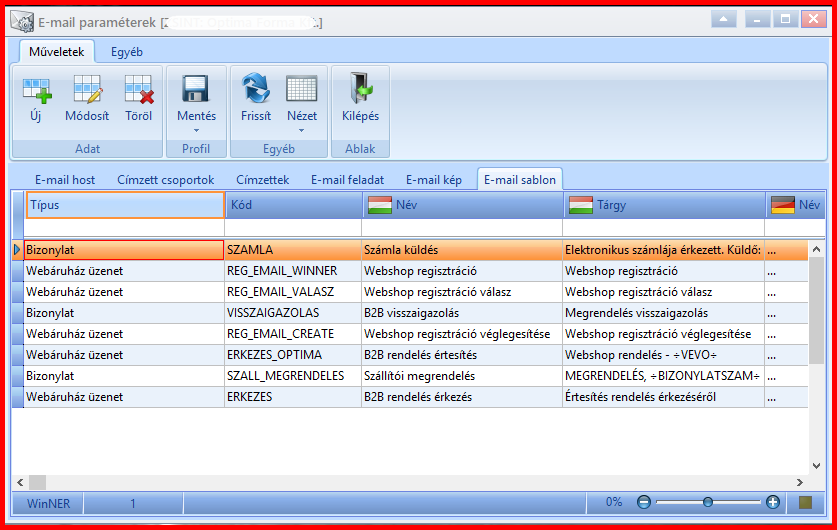
Task: Expand the Nézet dropdown arrow
Action: coord(302,130)
